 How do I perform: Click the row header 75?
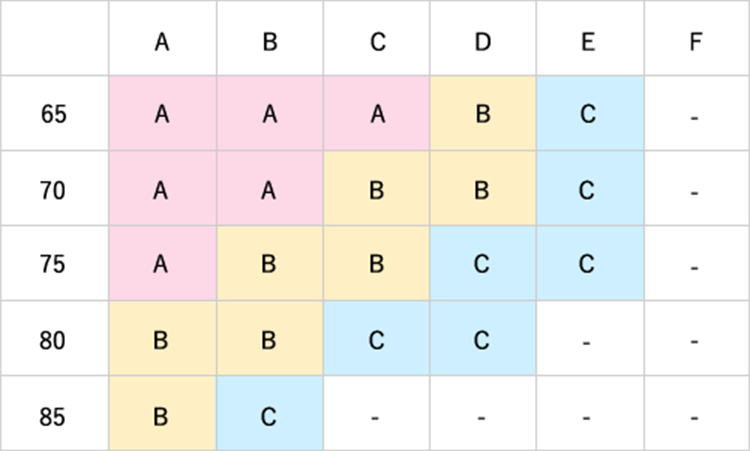pos(54,265)
